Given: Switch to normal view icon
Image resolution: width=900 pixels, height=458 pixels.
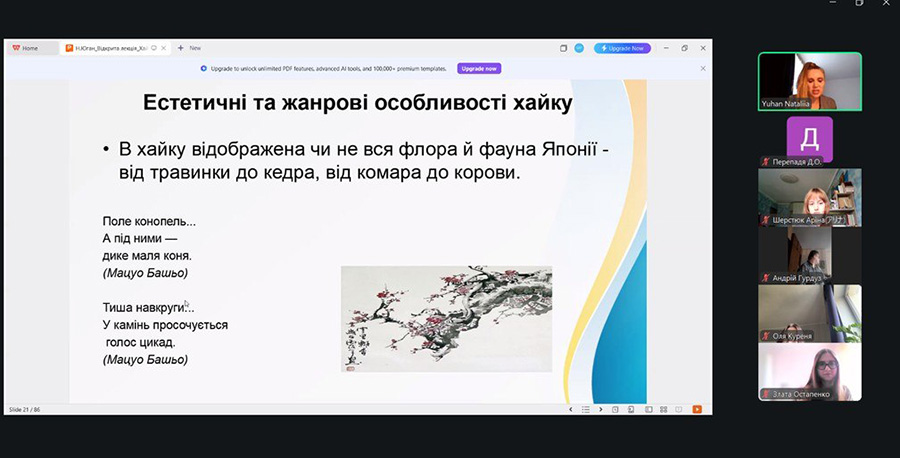Looking at the screenshot, I should pyautogui.click(x=649, y=409).
